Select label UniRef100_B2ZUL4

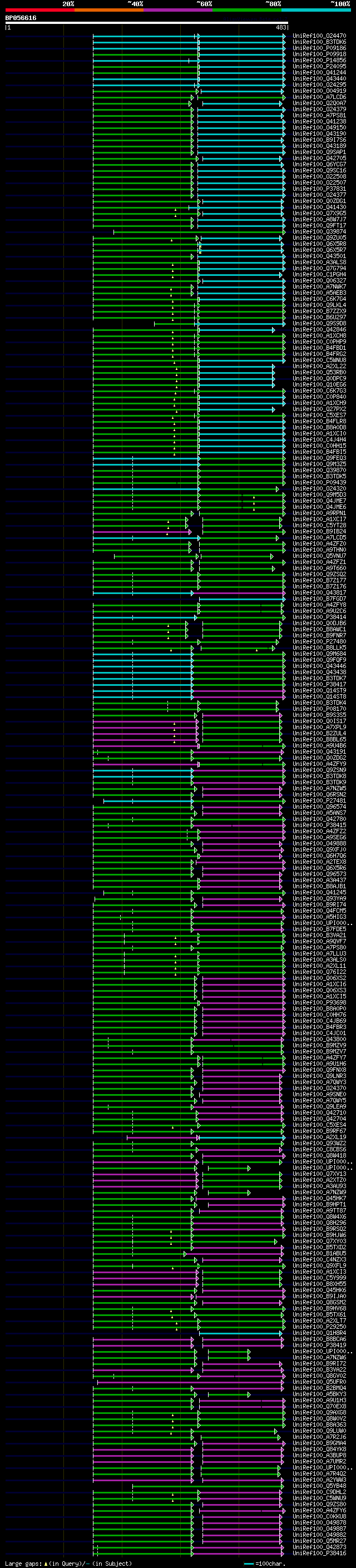coord(319,734)
